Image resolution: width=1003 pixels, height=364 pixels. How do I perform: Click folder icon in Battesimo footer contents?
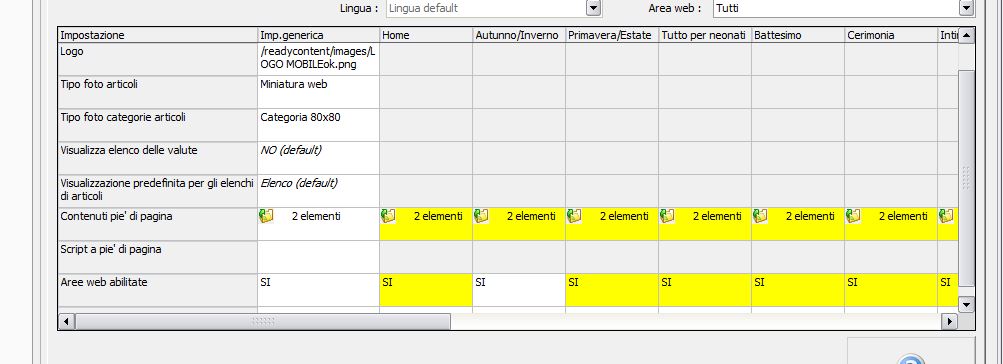click(x=761, y=216)
